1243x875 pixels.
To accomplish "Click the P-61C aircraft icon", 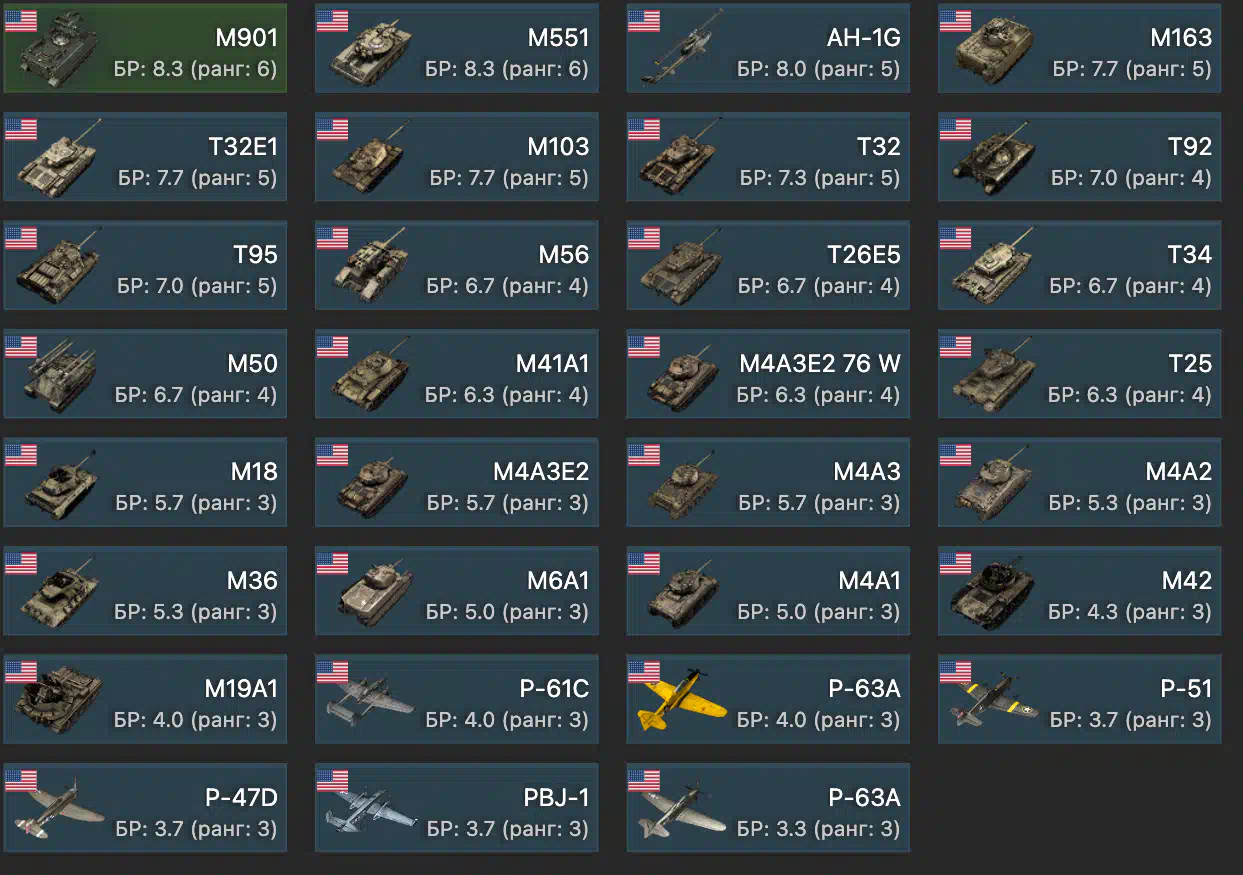I will 370,700.
